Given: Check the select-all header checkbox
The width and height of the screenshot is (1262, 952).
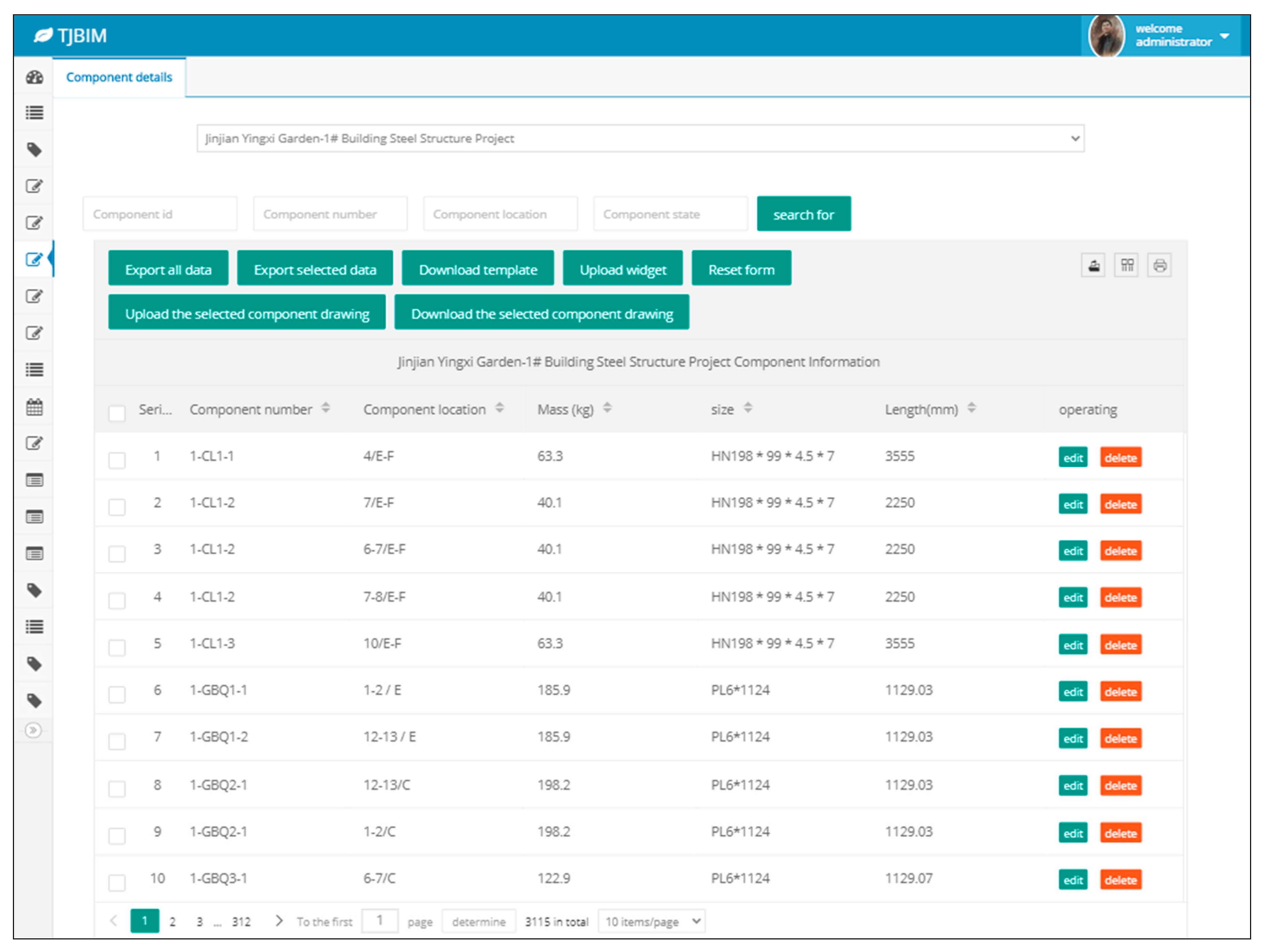Looking at the screenshot, I should pos(117,413).
